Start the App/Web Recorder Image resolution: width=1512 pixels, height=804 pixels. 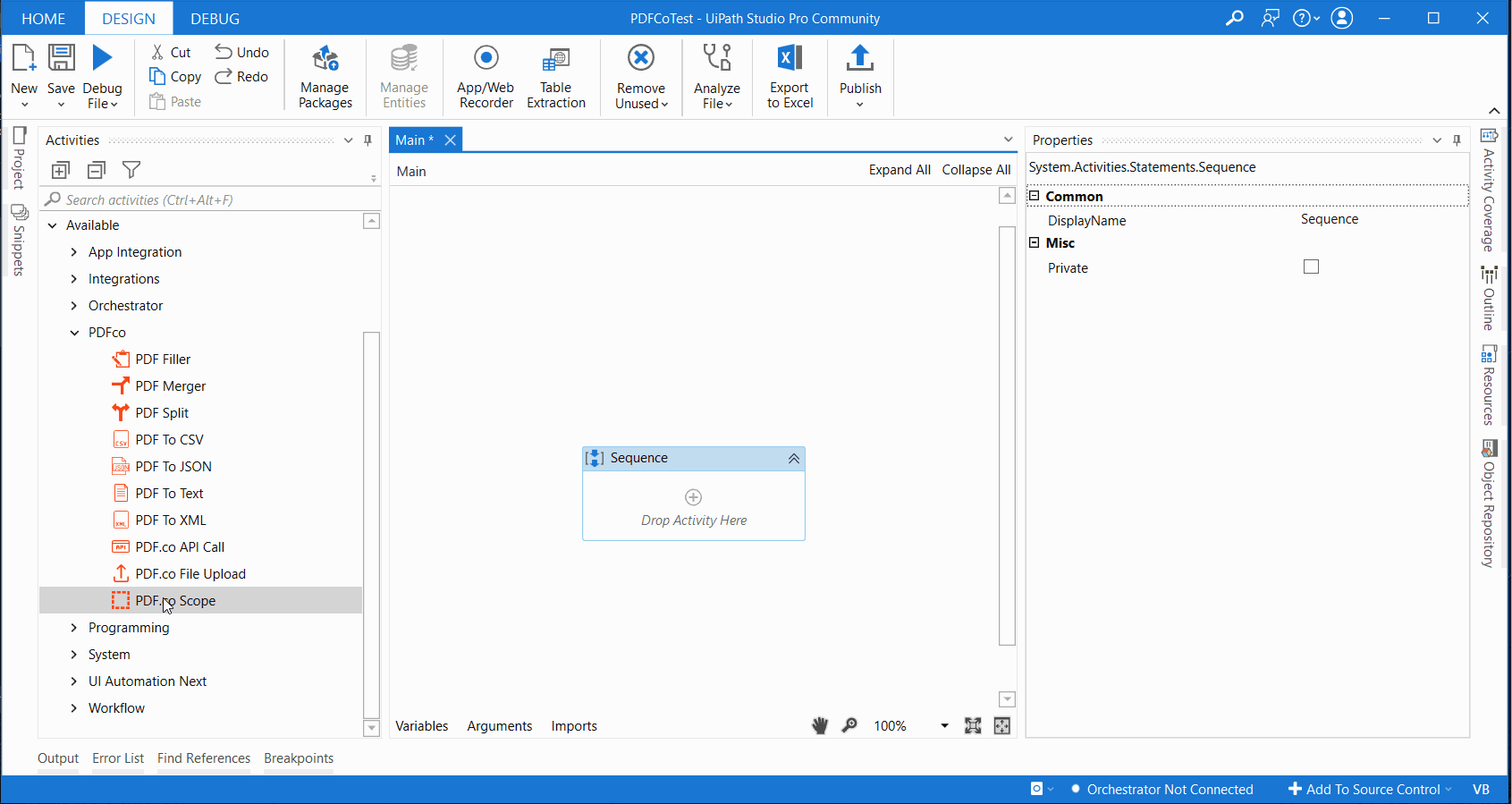coord(486,76)
